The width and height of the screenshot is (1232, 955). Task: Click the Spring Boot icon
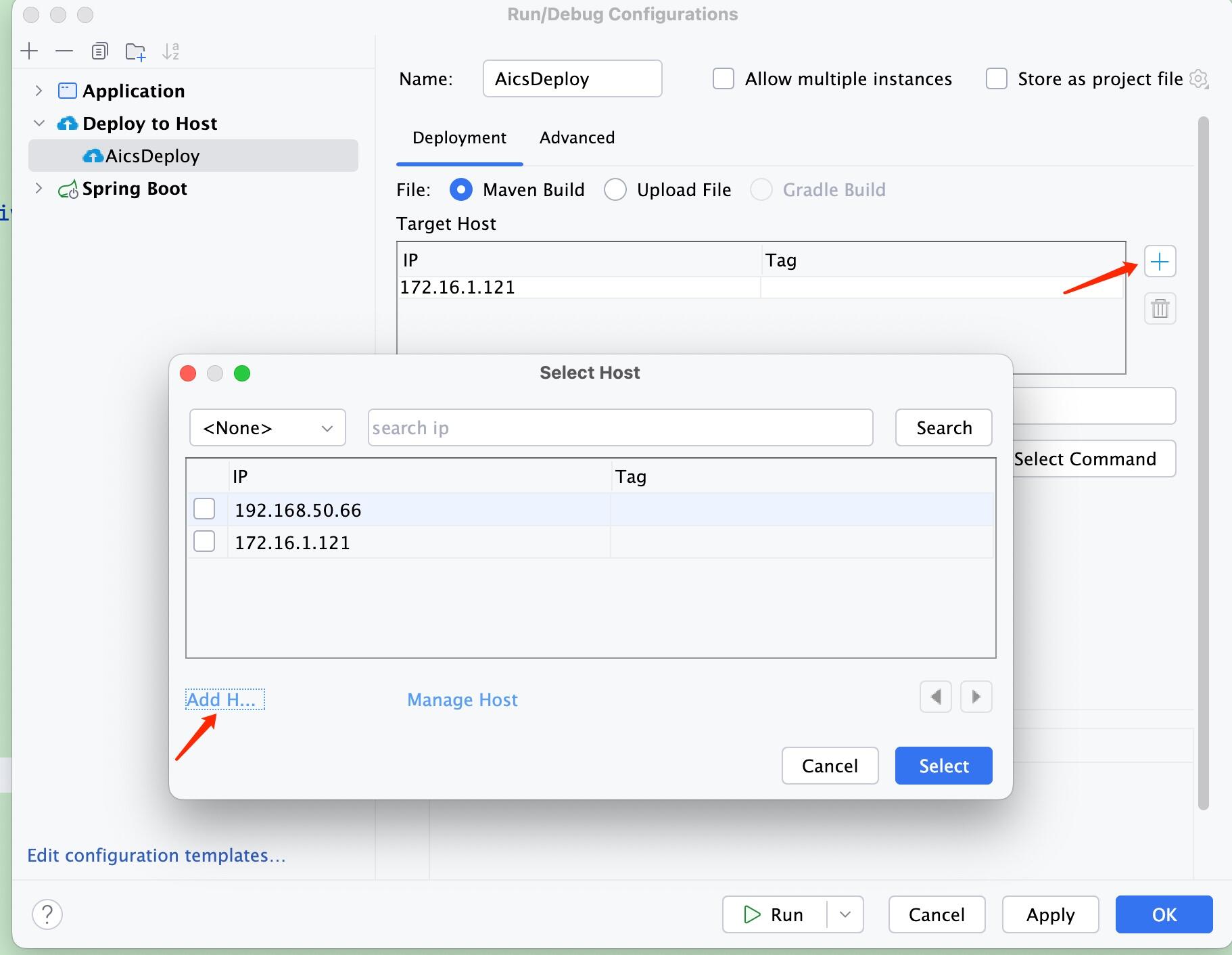coord(68,189)
